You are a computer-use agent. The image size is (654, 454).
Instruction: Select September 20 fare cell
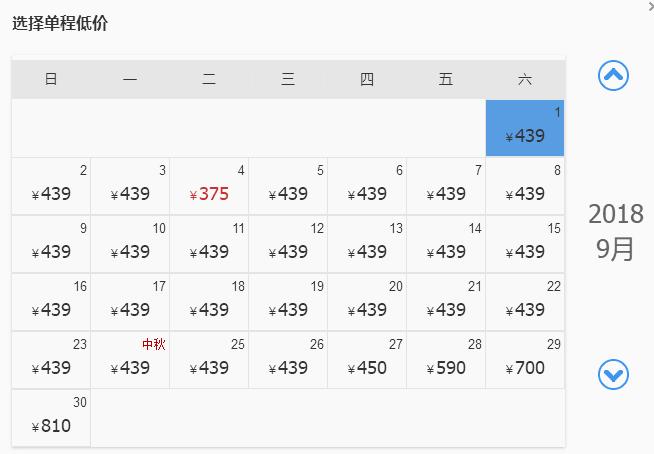tap(367, 302)
